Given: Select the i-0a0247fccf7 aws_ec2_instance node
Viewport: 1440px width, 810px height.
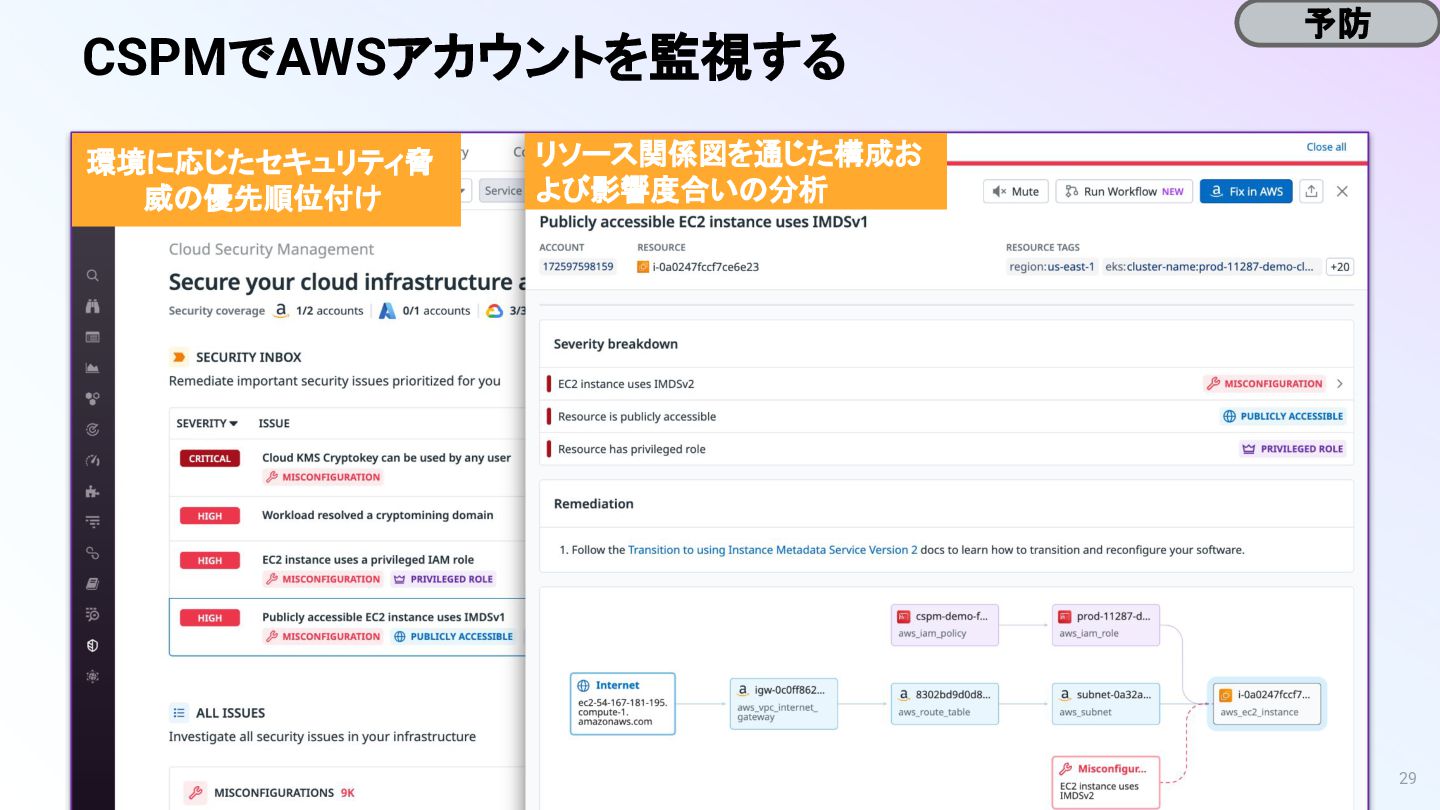Looking at the screenshot, I should (x=1267, y=703).
